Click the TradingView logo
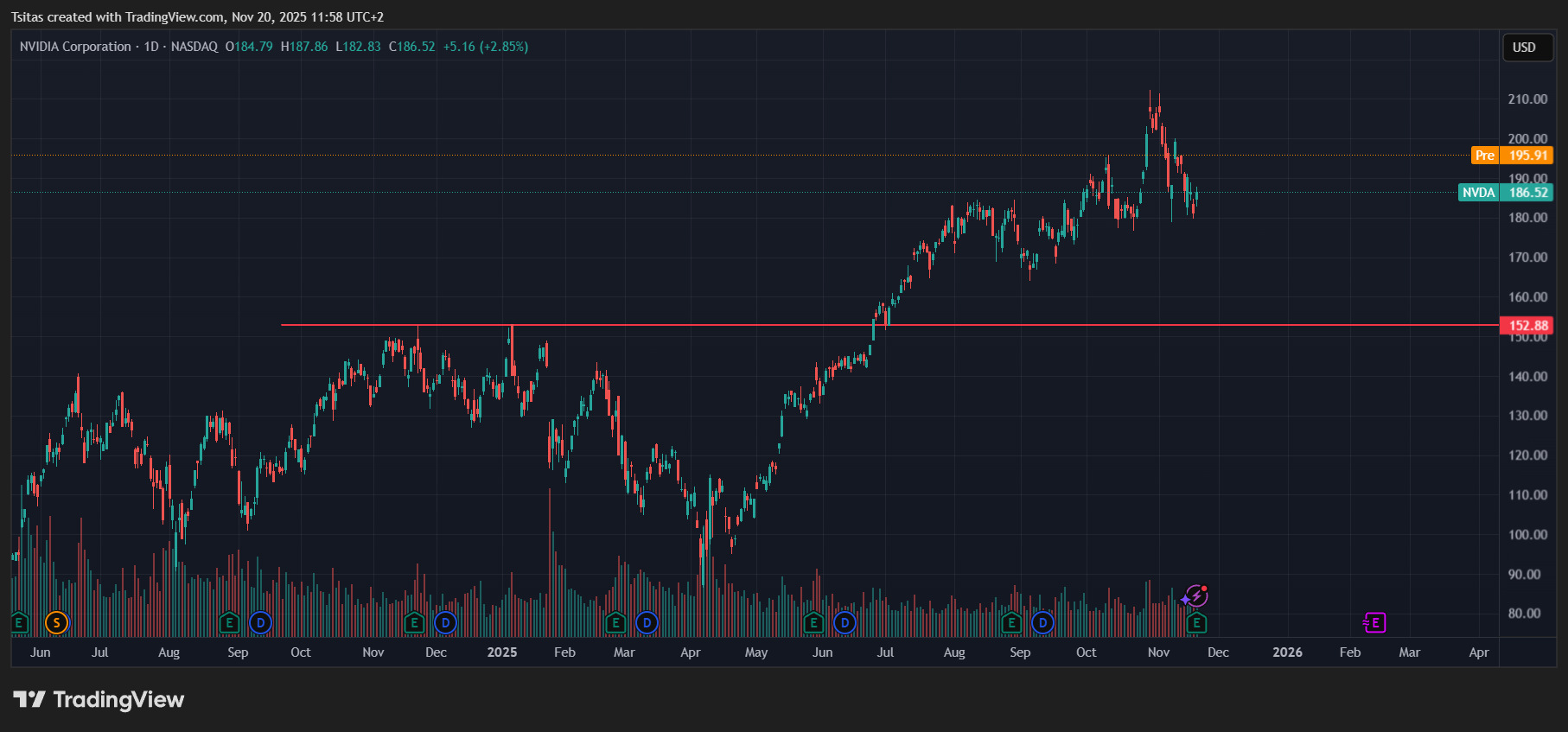This screenshot has height=732, width=1568. coord(99,699)
